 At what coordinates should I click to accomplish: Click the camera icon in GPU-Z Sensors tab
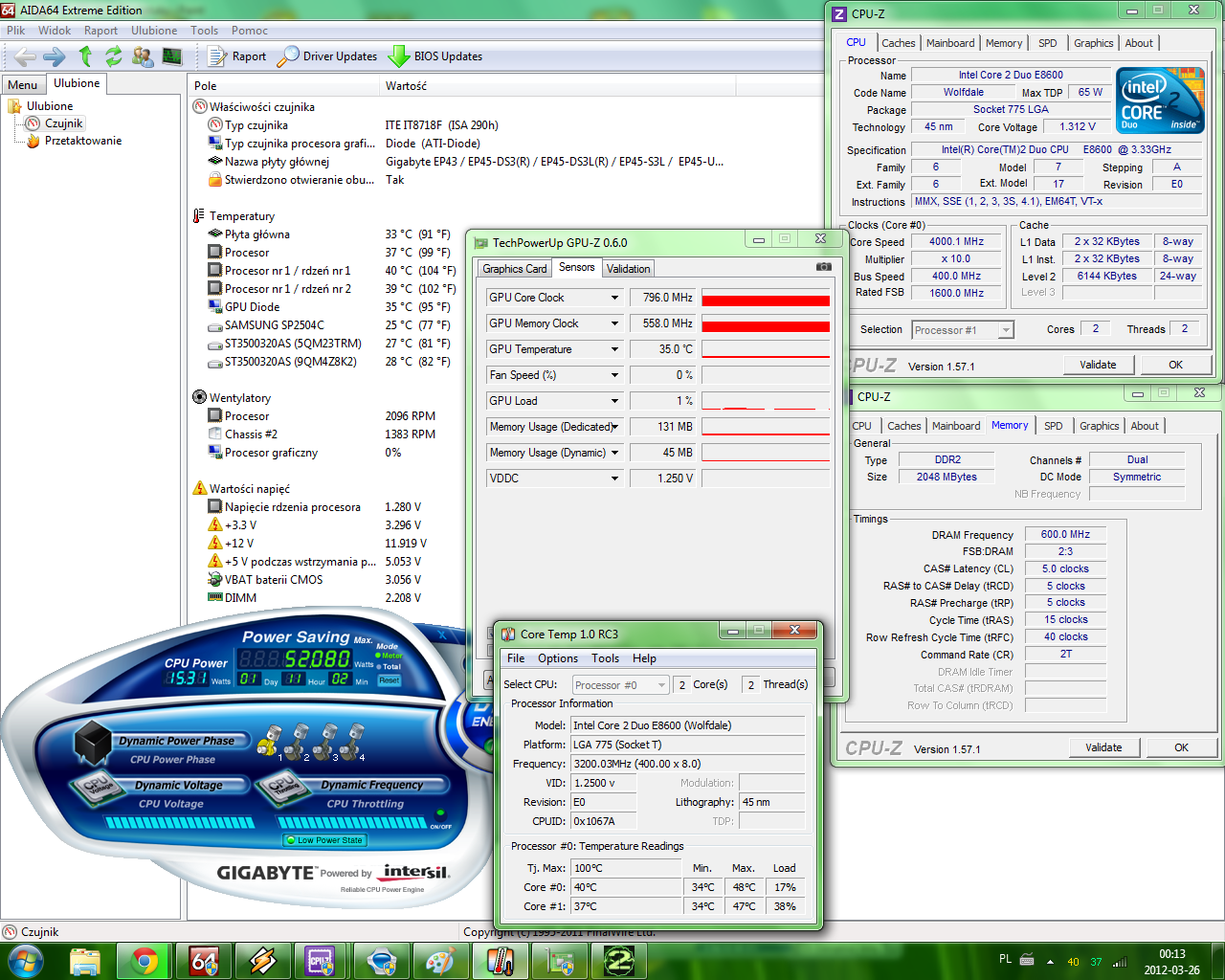pos(824,267)
